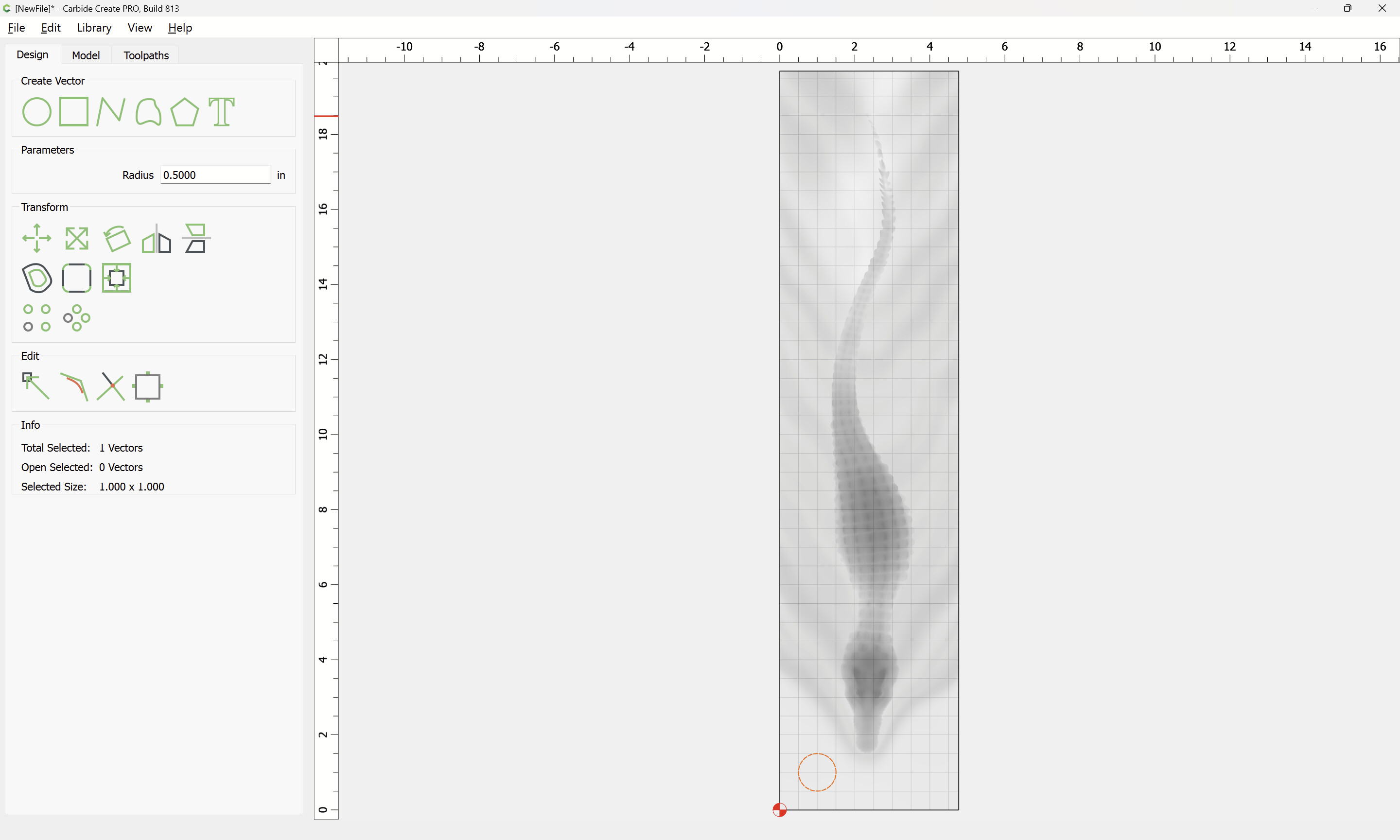The height and width of the screenshot is (840, 1400).
Task: Open the Linear Array tool
Action: click(37, 317)
